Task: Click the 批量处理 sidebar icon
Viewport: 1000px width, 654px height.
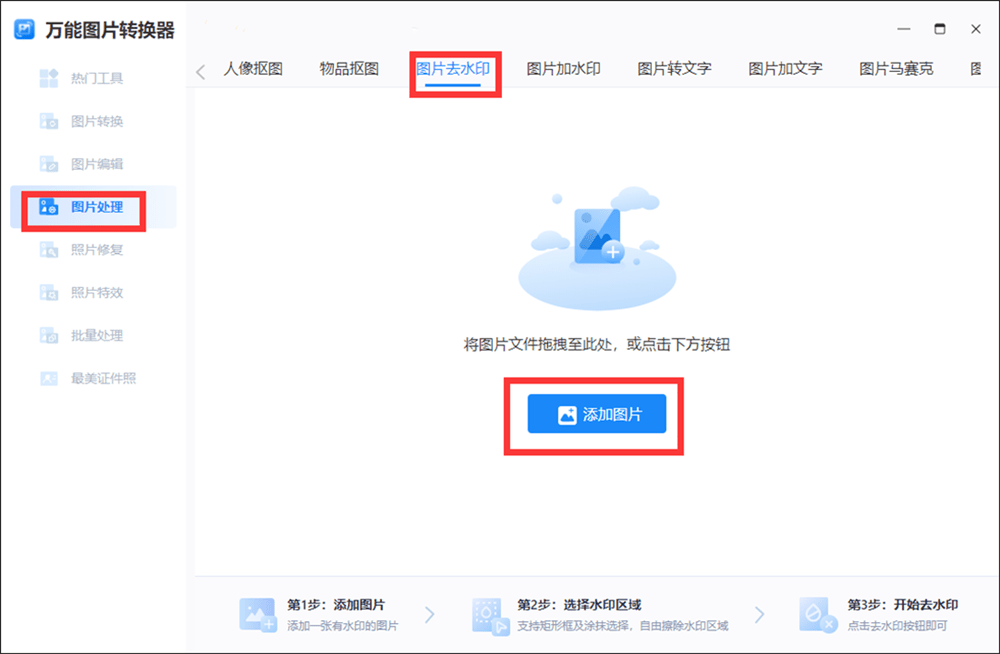Action: click(x=48, y=335)
